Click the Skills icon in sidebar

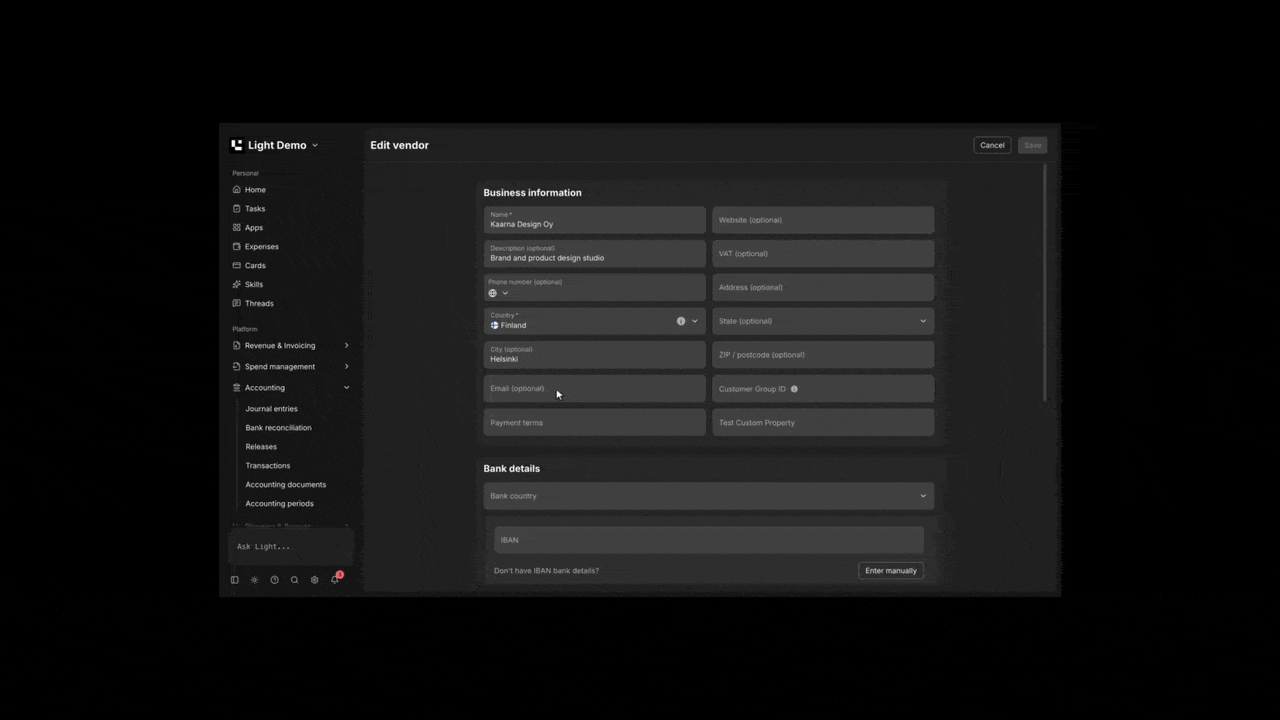237,285
